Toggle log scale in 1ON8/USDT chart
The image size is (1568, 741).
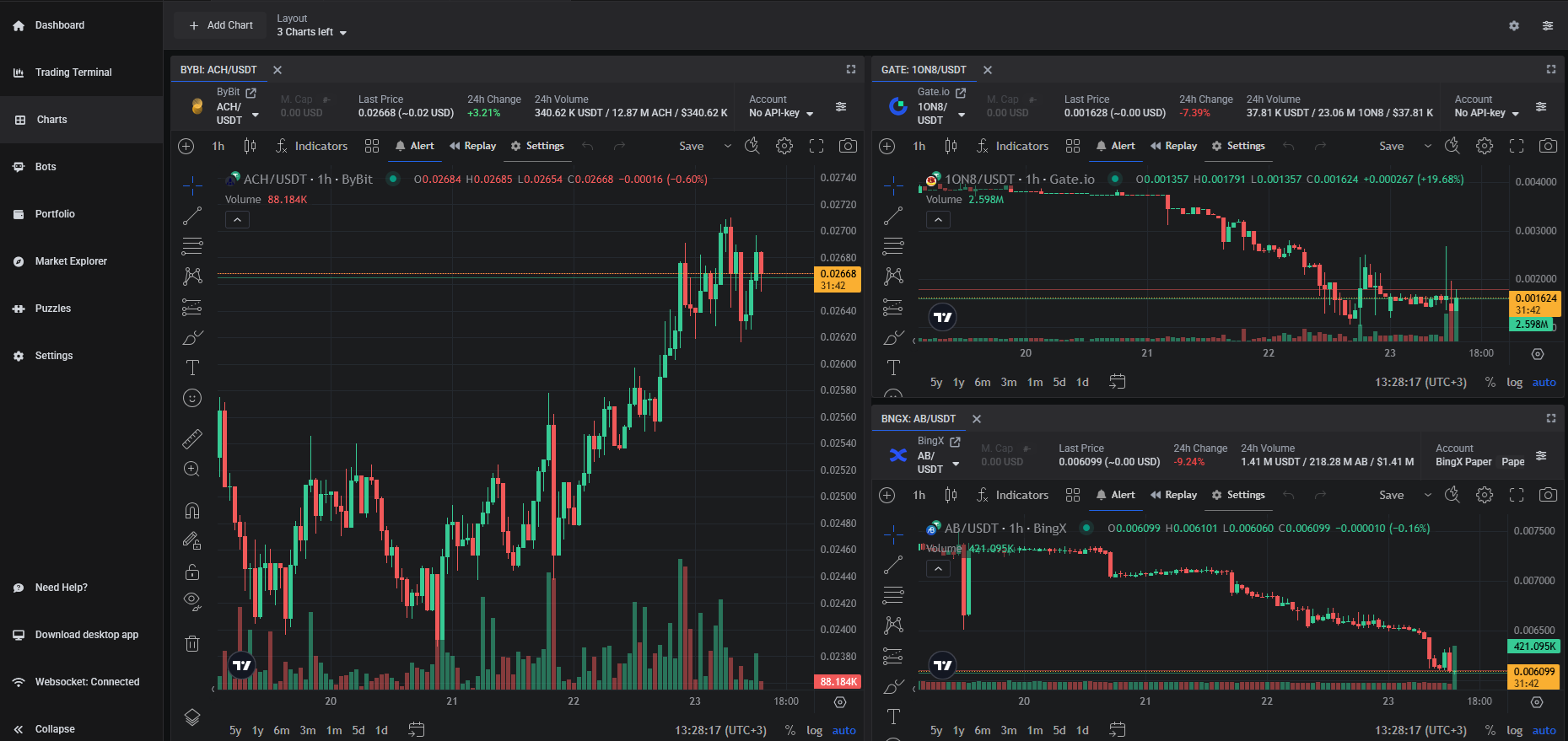[1515, 382]
